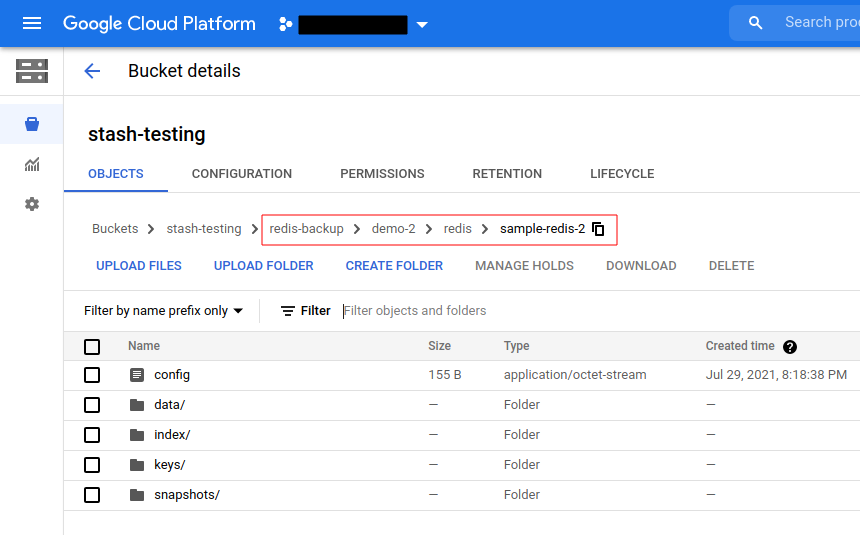
Task: Open the Storage browser bucket icon in sidebar
Action: [32, 124]
